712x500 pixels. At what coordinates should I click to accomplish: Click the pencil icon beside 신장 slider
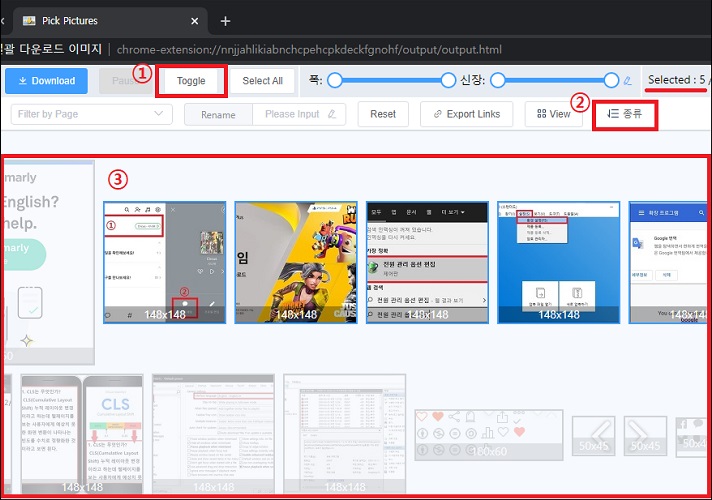pyautogui.click(x=628, y=81)
